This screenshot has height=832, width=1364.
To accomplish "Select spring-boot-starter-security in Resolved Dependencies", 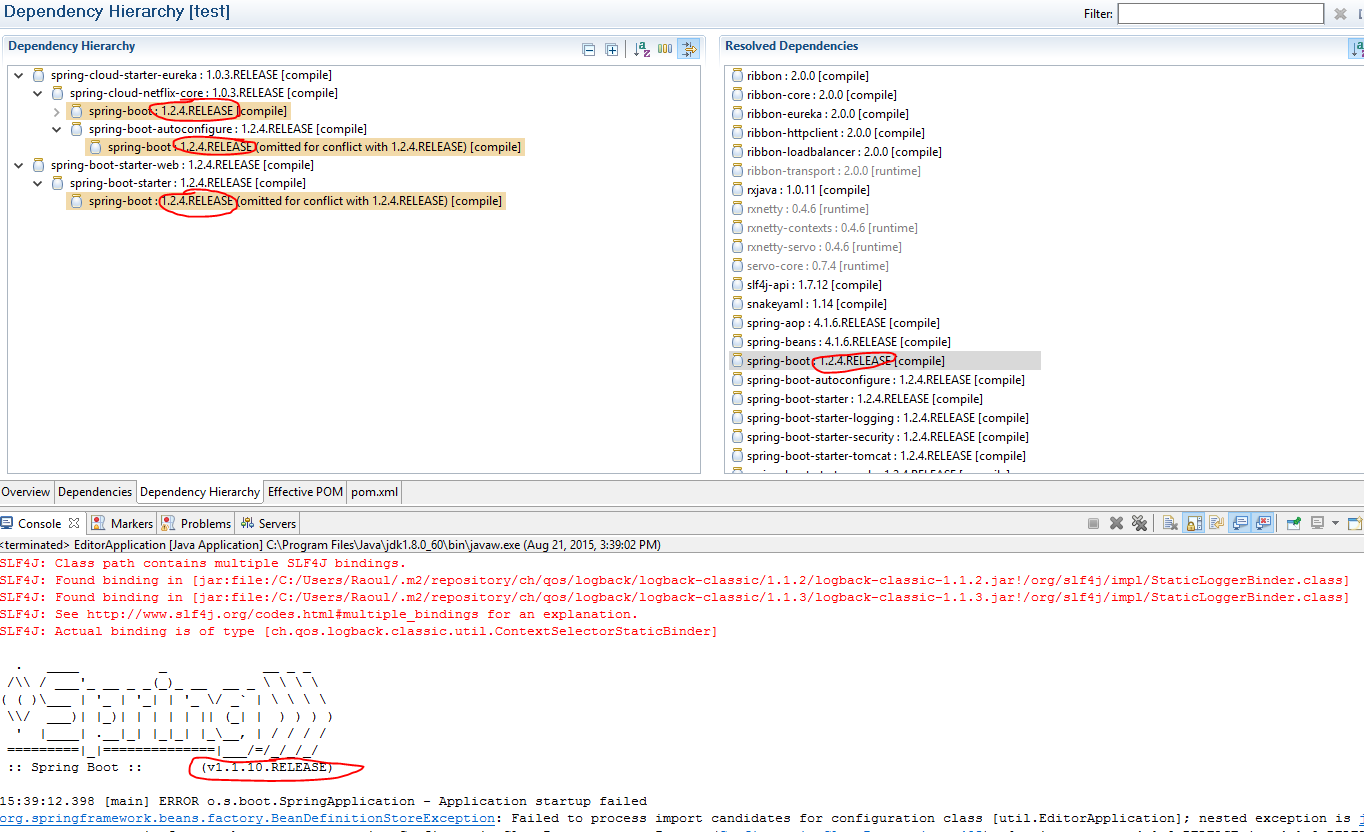I will (x=880, y=437).
